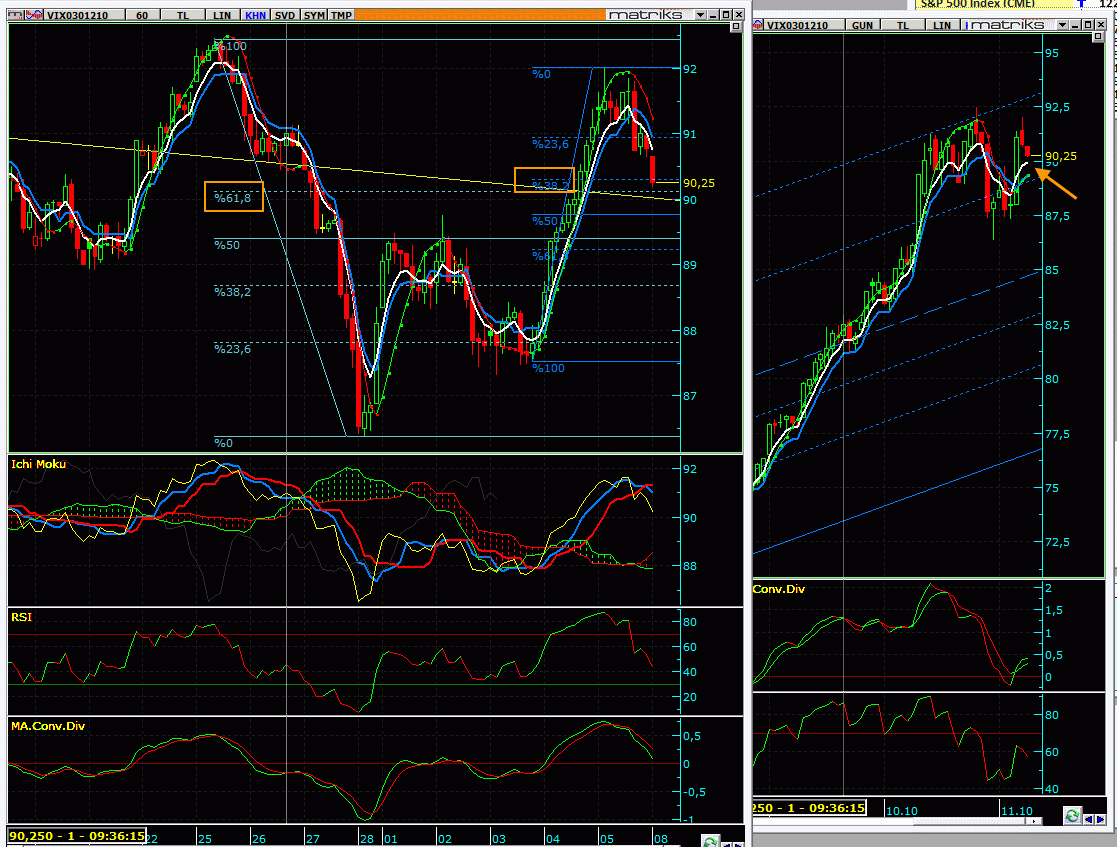Click the %23,6 label on the left Fibonacci retracement
The height and width of the screenshot is (847, 1117).
pyautogui.click(x=232, y=349)
